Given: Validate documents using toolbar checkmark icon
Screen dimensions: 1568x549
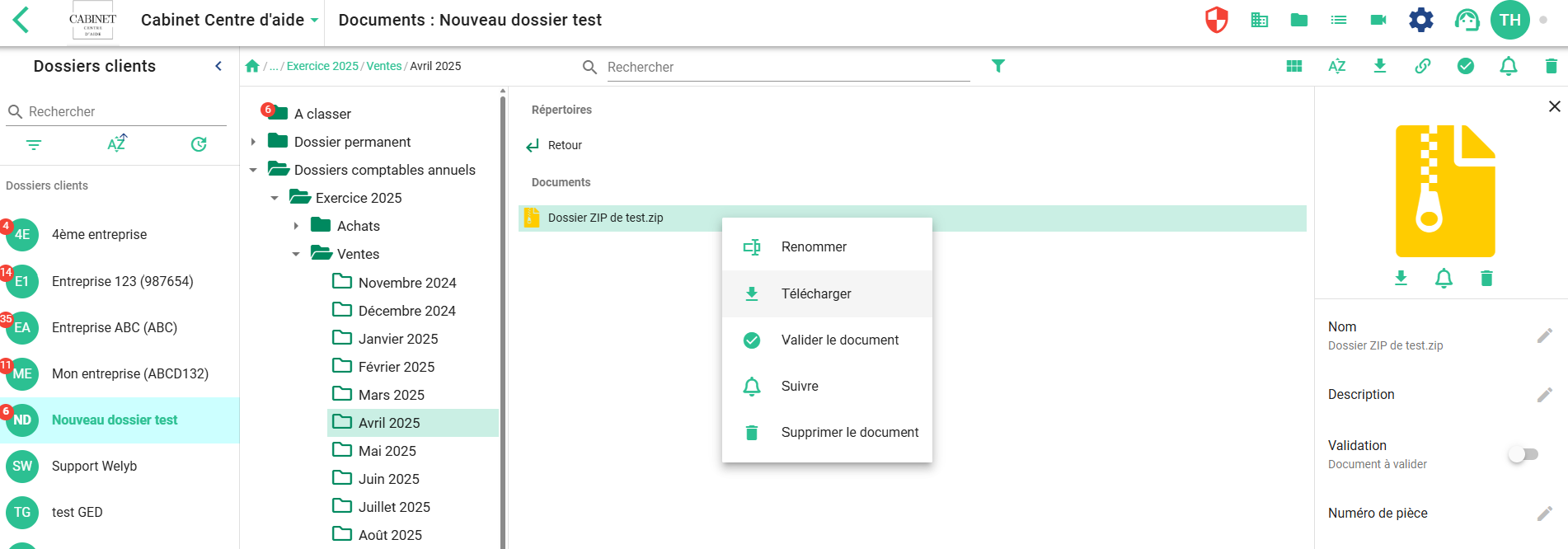Looking at the screenshot, I should tap(1466, 66).
